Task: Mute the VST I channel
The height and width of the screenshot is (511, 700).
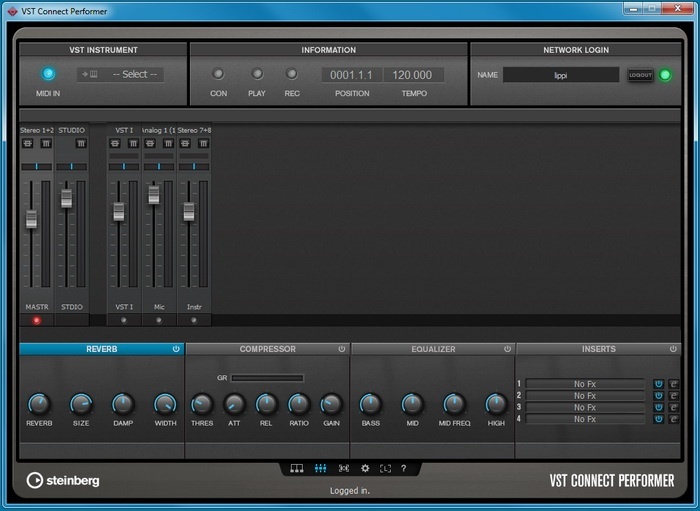Action: (x=133, y=143)
